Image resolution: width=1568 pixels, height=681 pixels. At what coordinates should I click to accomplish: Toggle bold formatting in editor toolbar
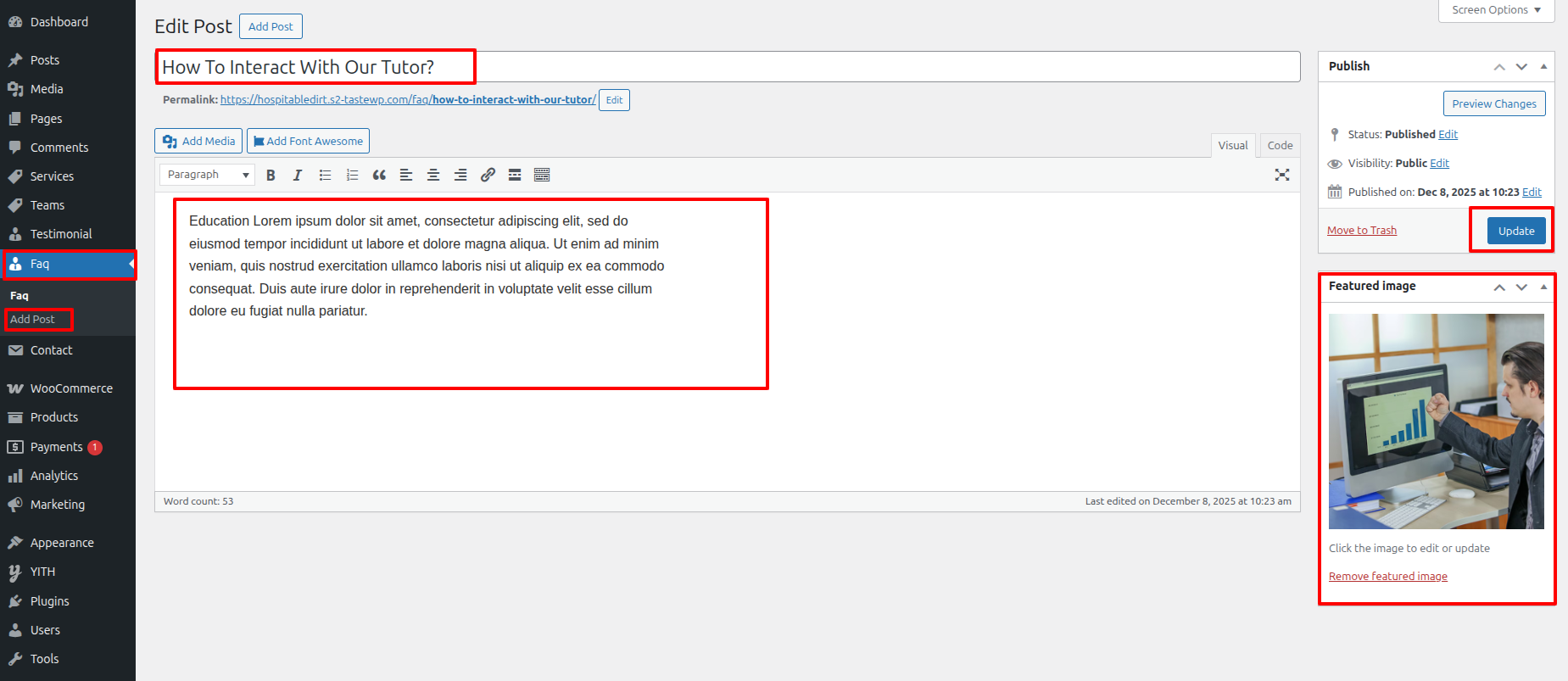click(271, 175)
